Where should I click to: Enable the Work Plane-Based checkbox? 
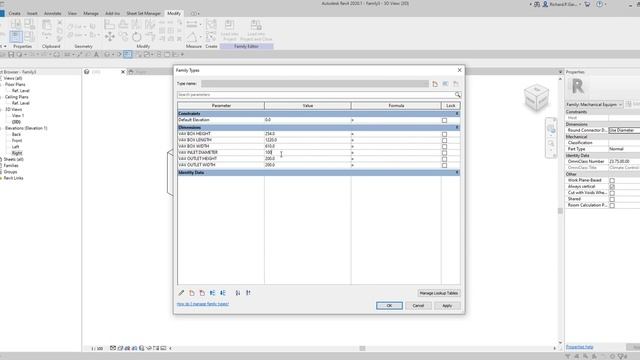click(612, 180)
